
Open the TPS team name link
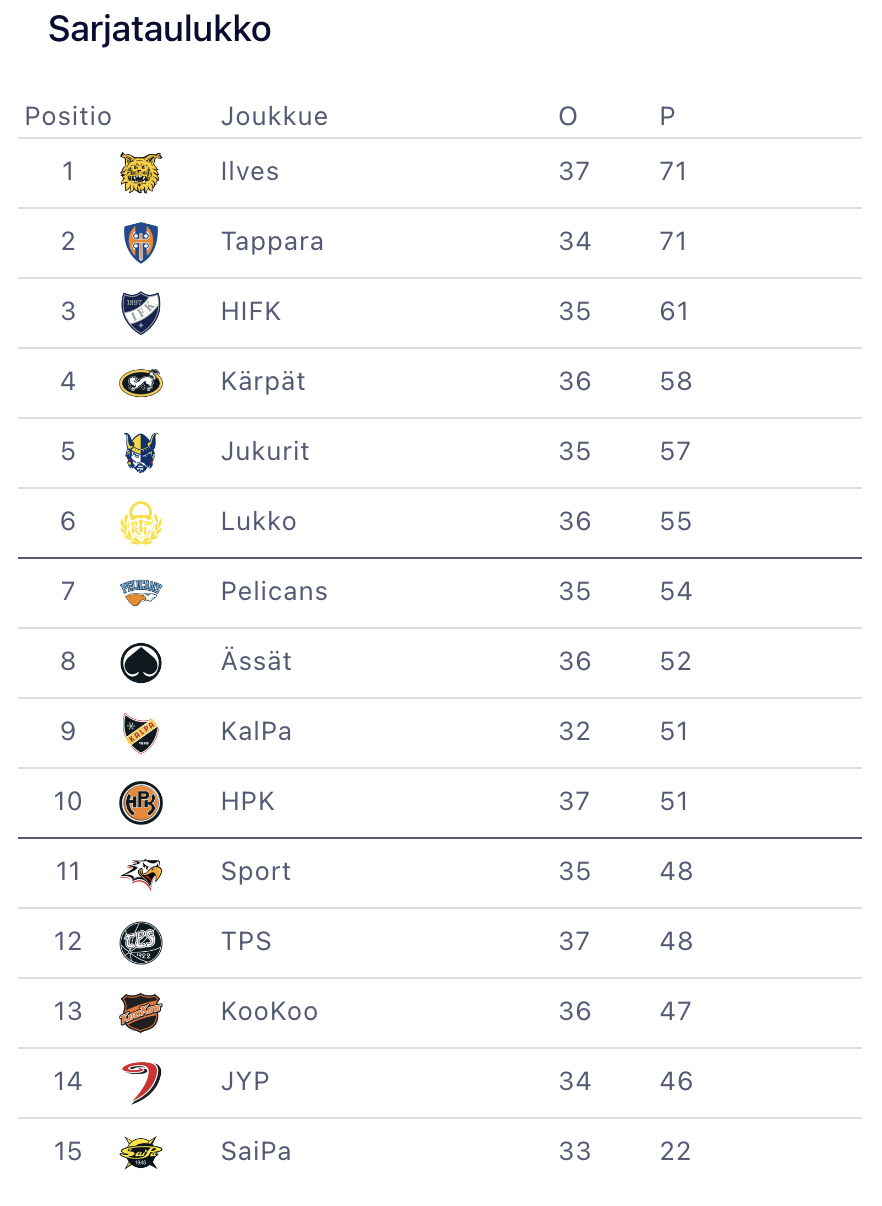tap(246, 942)
